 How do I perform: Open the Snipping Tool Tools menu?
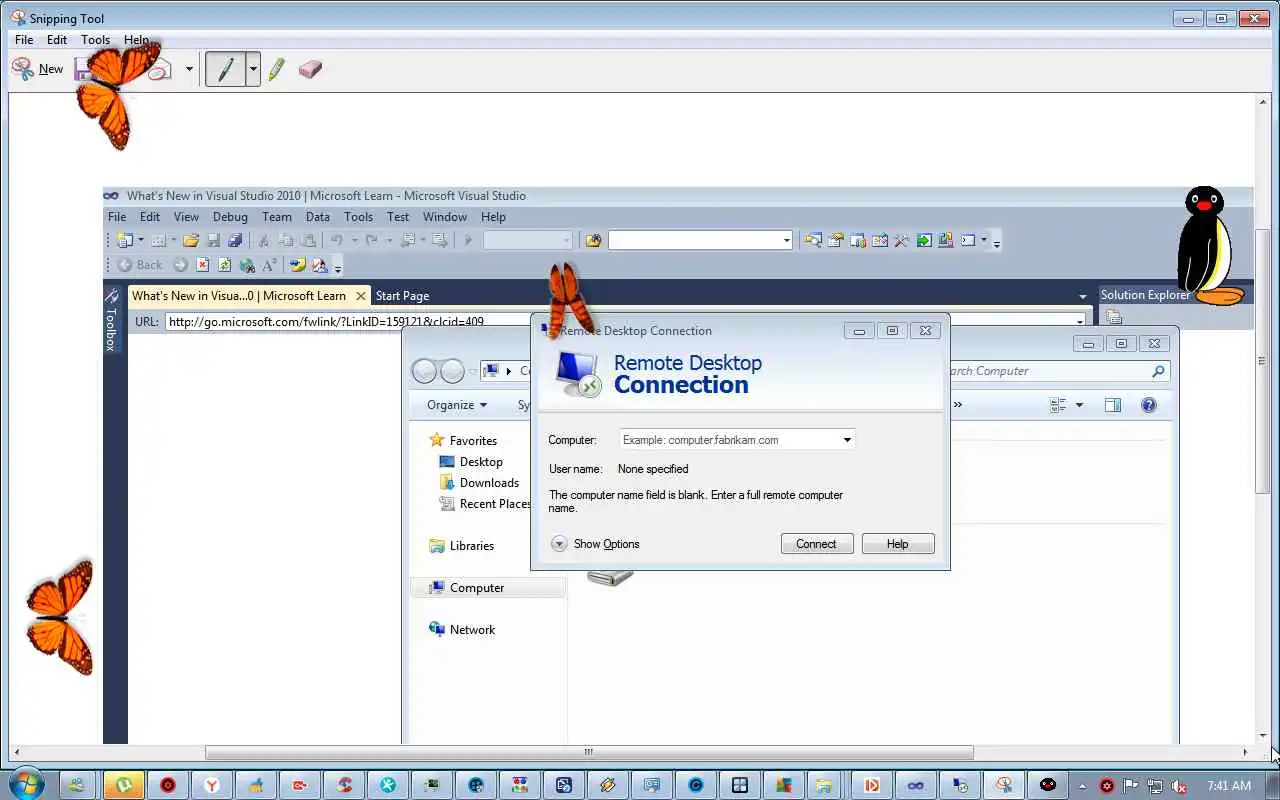[96, 40]
